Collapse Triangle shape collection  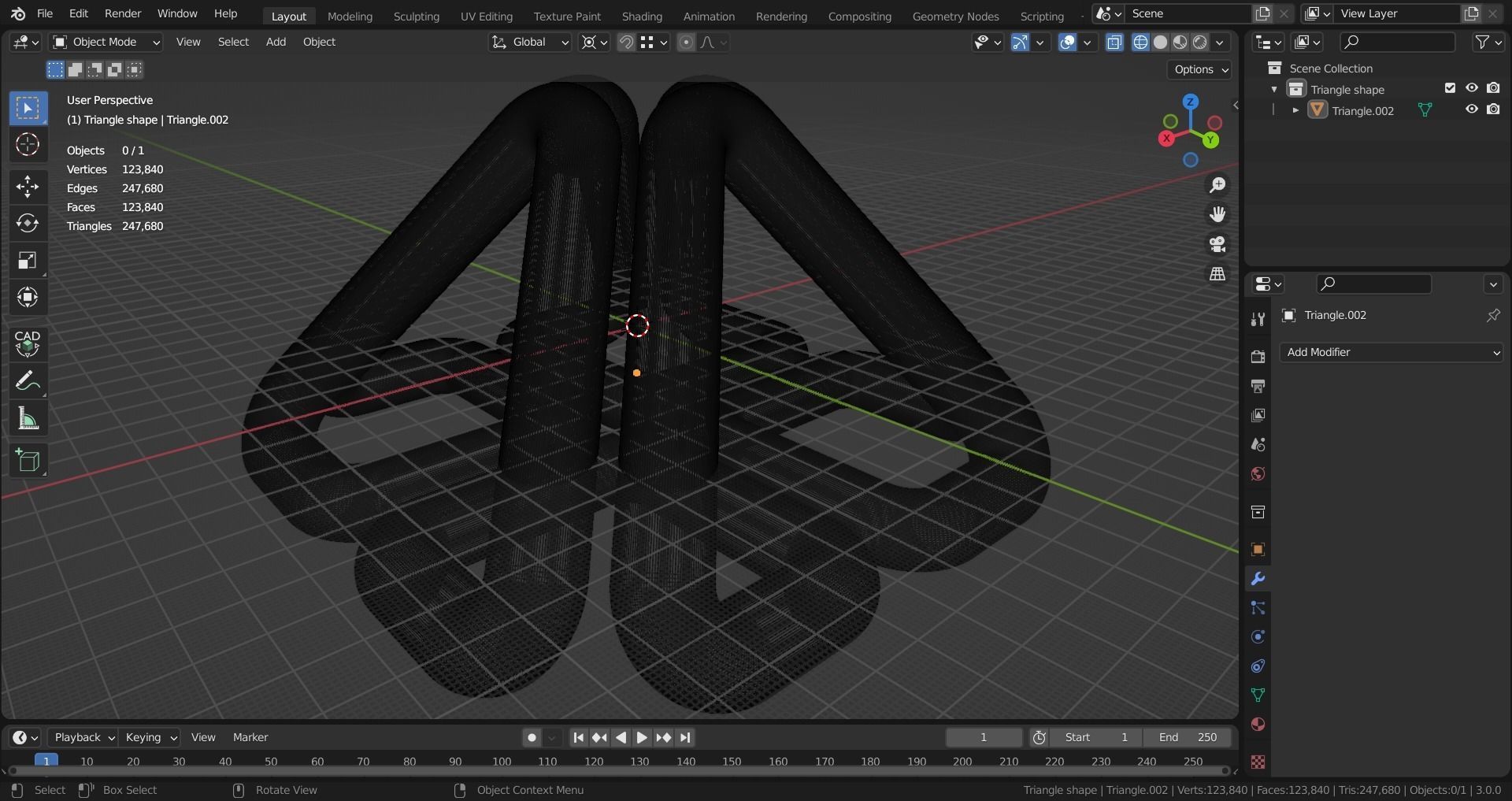tap(1274, 89)
